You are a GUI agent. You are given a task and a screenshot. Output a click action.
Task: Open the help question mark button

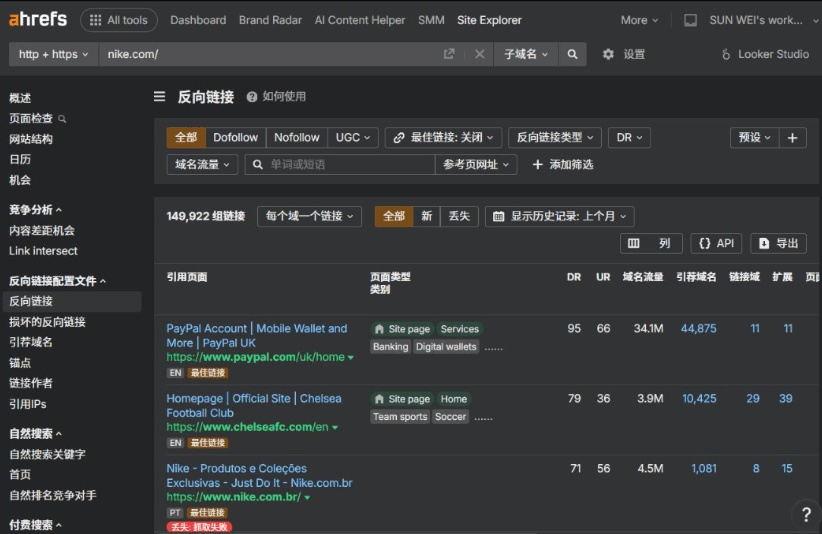click(x=805, y=515)
